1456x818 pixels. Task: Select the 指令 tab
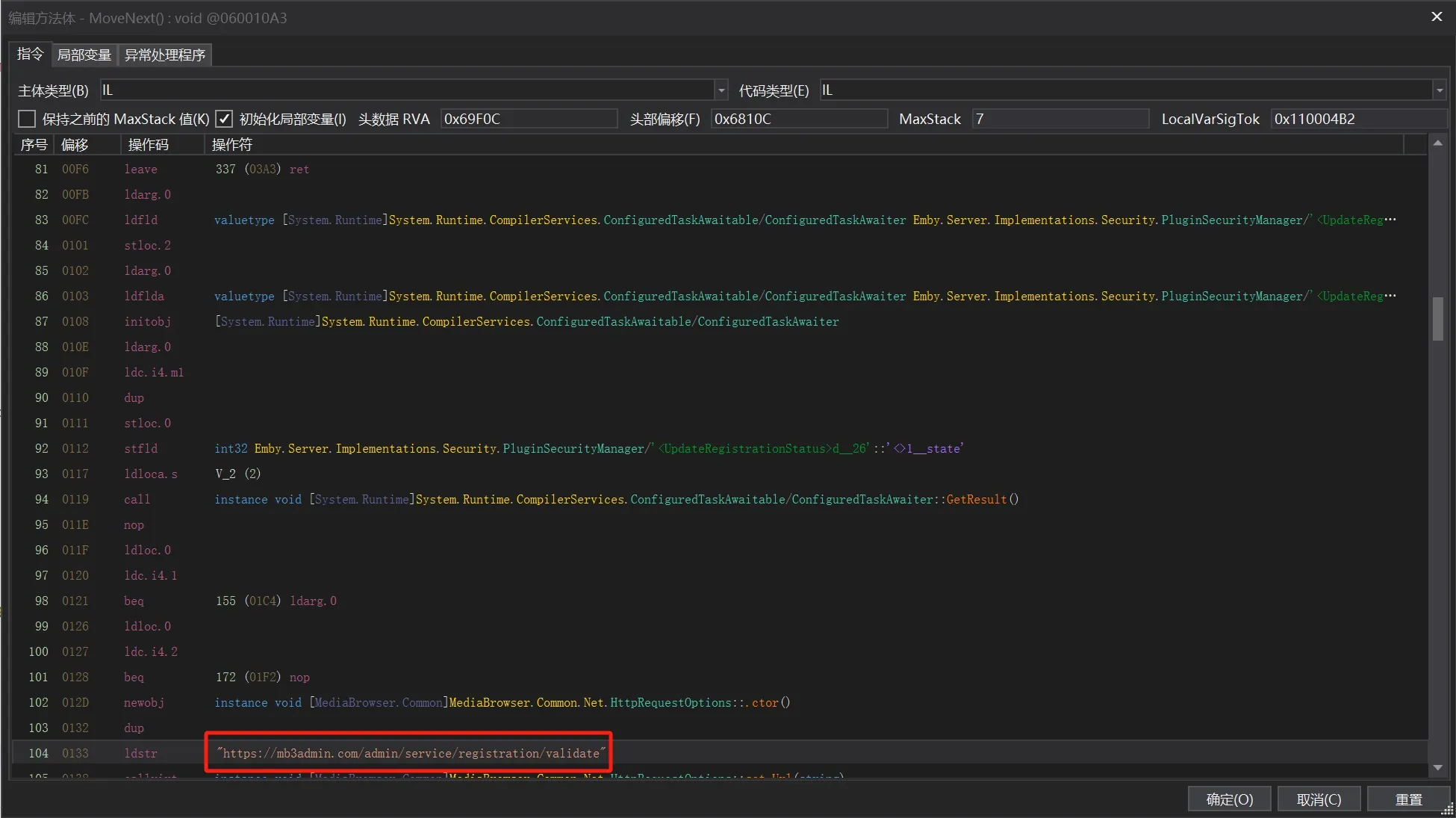click(30, 54)
